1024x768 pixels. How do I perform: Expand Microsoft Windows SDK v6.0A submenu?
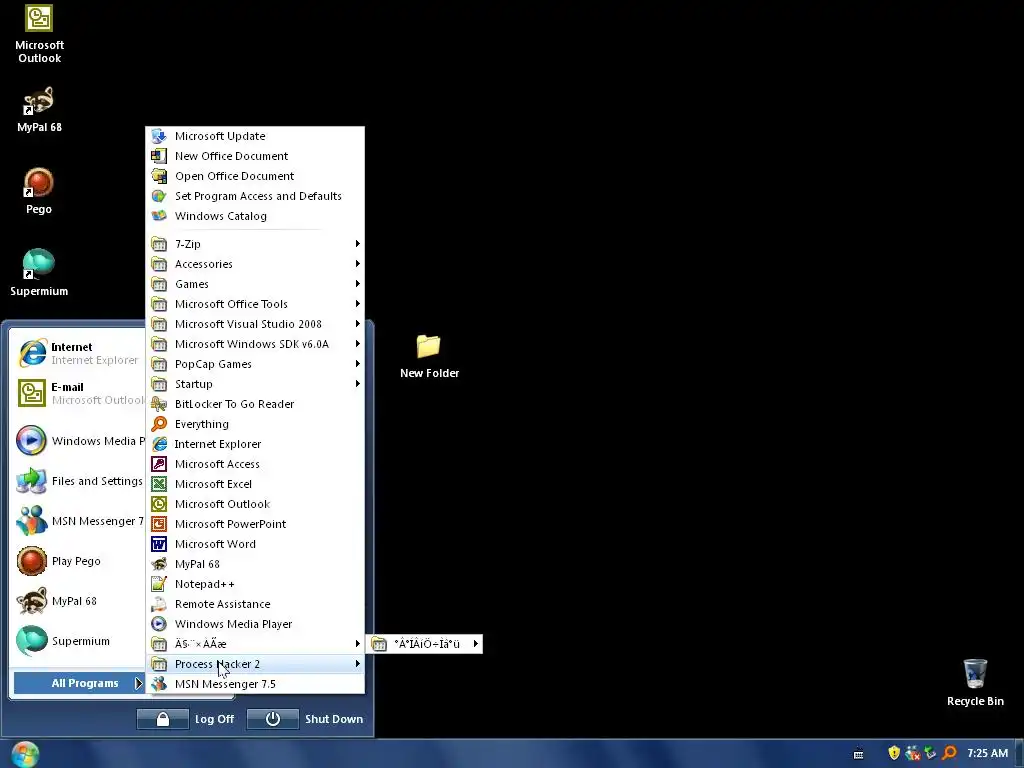(x=255, y=344)
